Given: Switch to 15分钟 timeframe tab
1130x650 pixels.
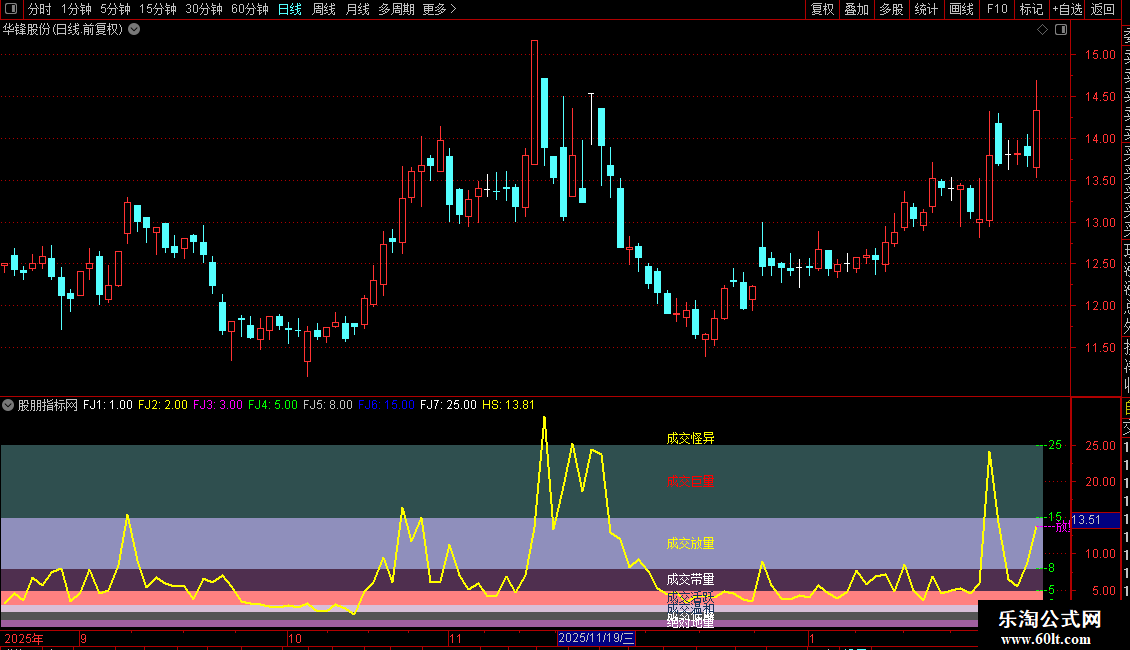Looking at the screenshot, I should tap(157, 9).
